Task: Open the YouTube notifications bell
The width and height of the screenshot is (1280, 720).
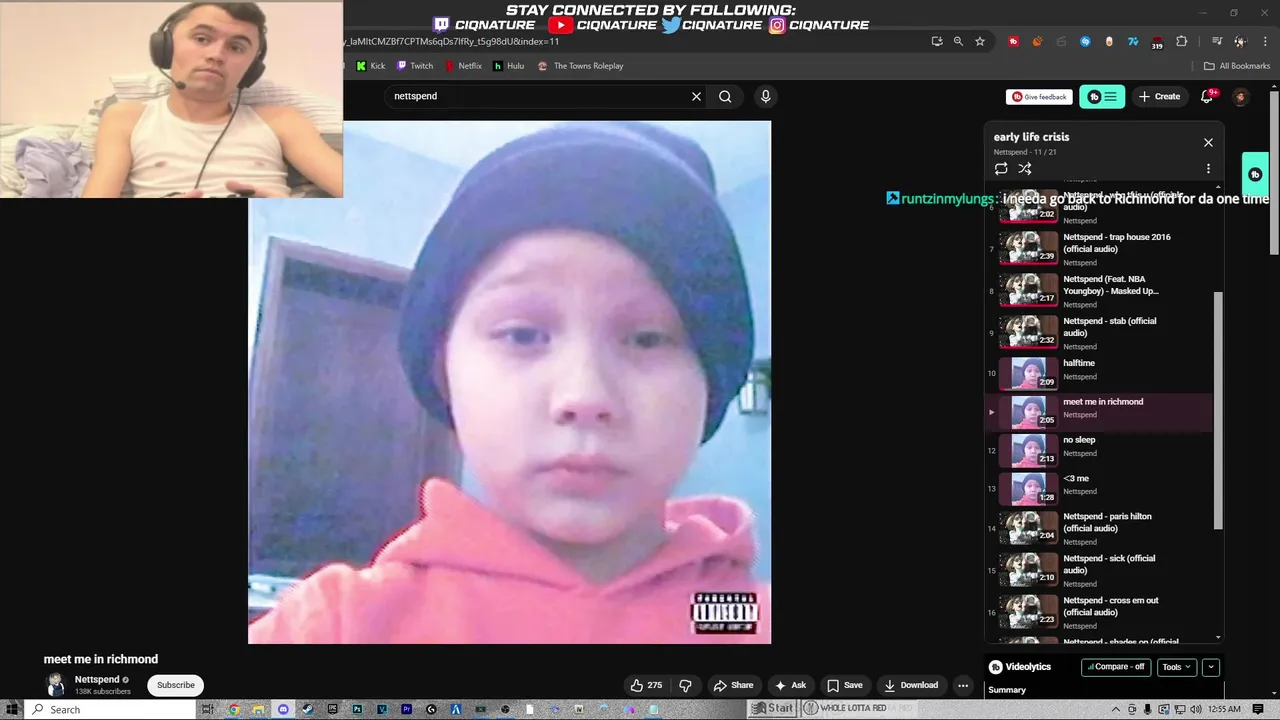Action: coord(1207,96)
